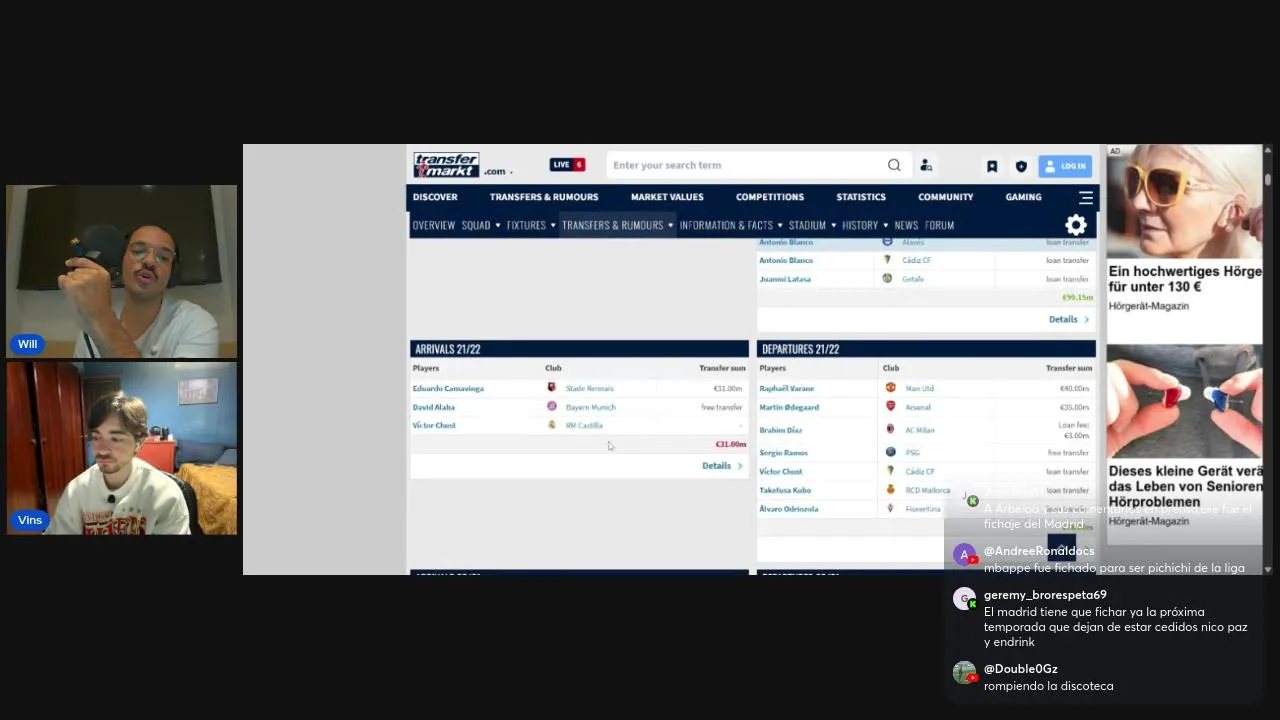Expand TRANSFERS & RUMOURS club submenu arrow

670,225
